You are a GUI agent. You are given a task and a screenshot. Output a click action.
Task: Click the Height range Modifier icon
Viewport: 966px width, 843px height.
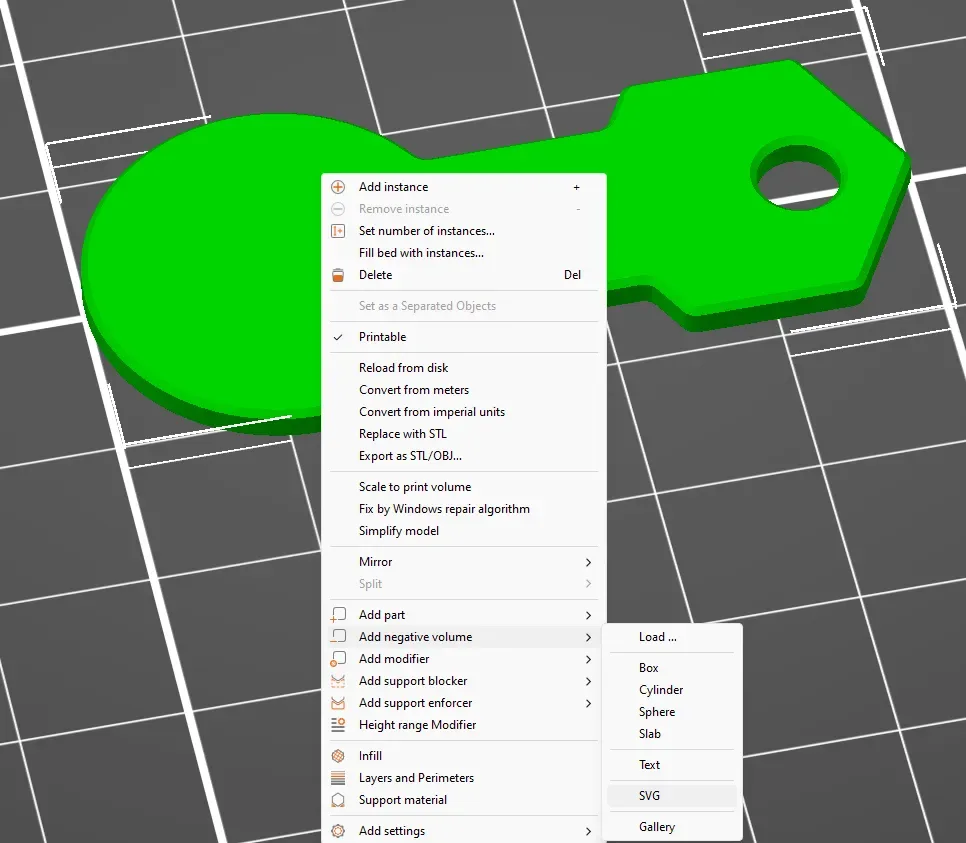pos(338,725)
